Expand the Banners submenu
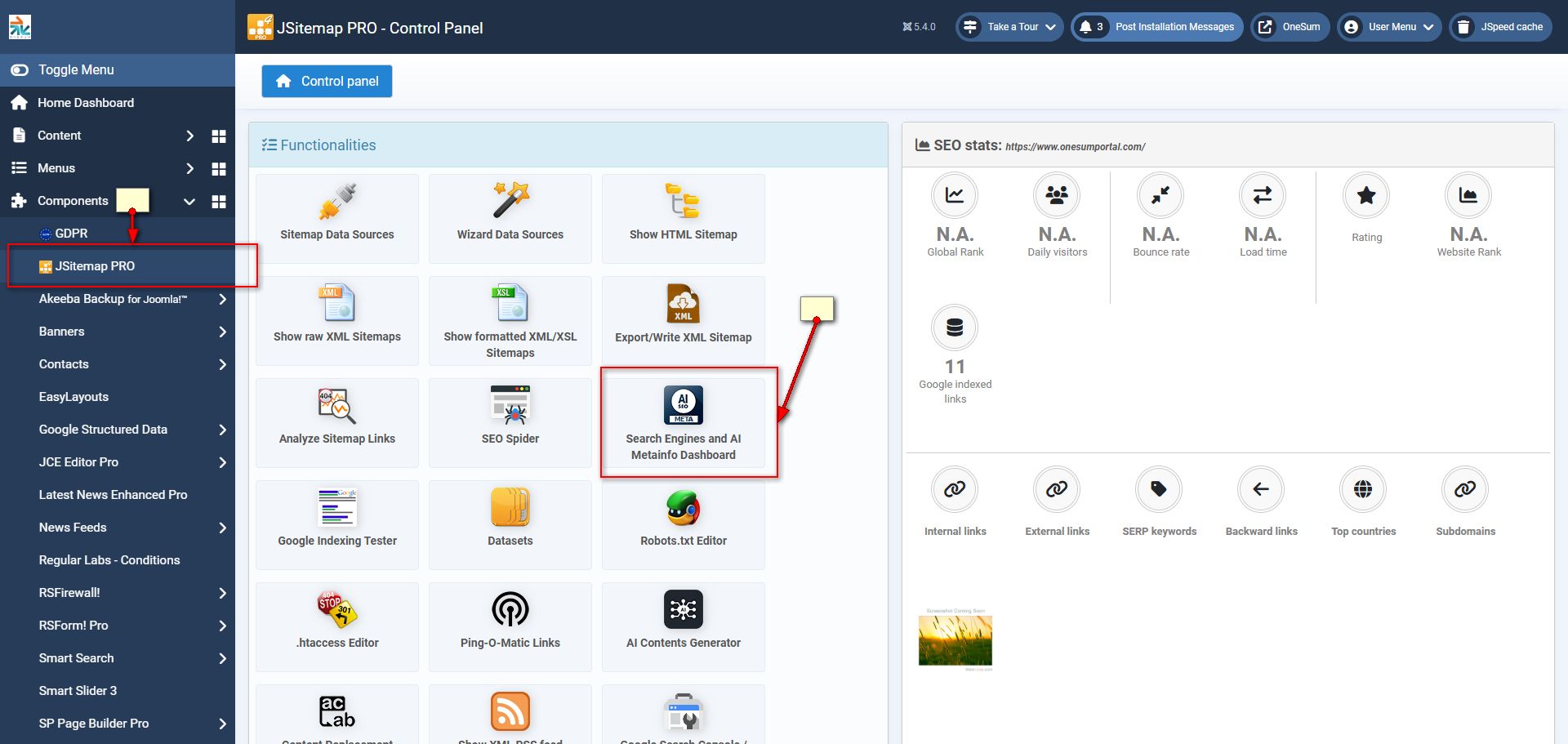 click(222, 332)
